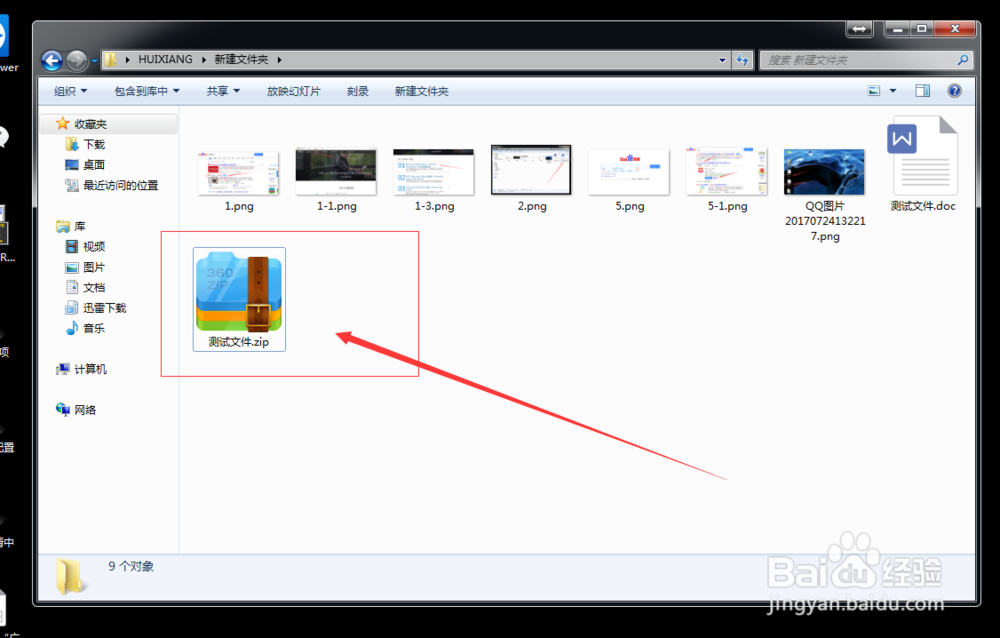The image size is (1000, 638).
Task: Close the explorer window
Action: tap(955, 29)
